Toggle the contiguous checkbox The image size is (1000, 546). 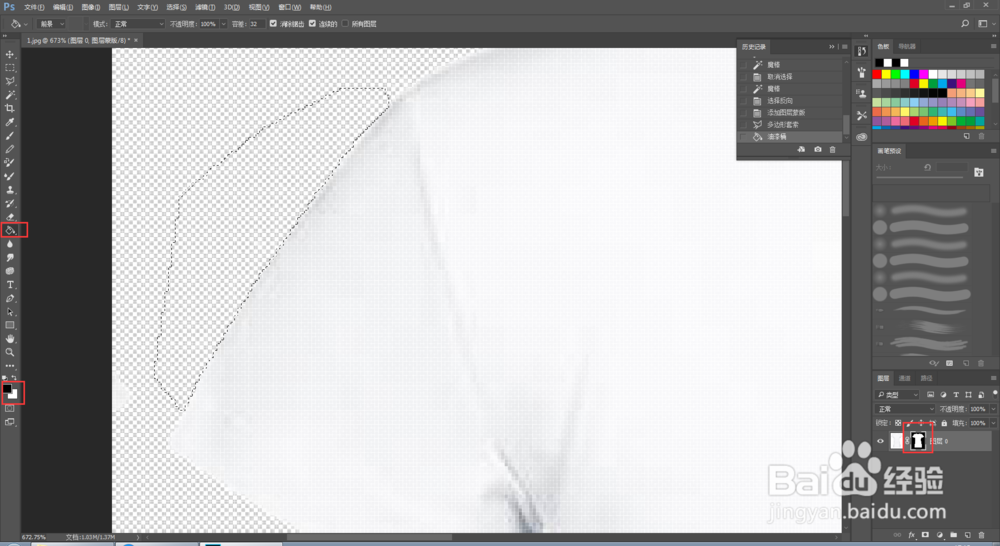click(312, 24)
